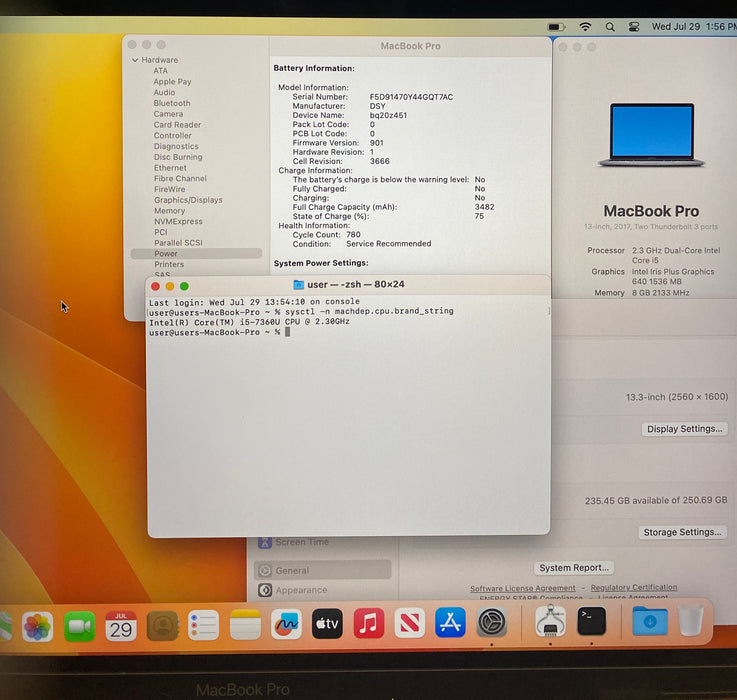Open Display Settings in the About window
Image resolution: width=737 pixels, height=700 pixels.
(x=684, y=429)
